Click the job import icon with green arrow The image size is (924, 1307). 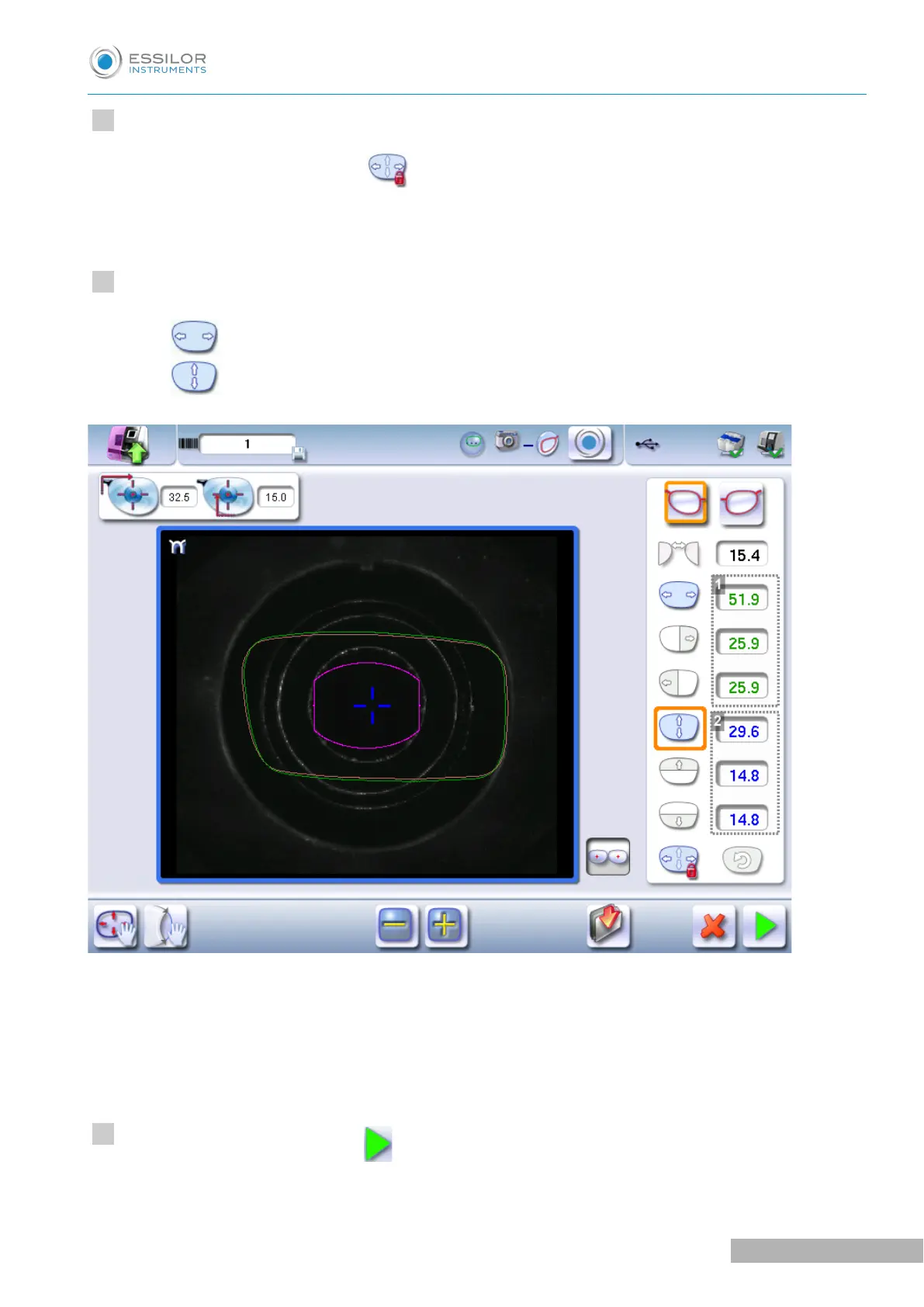128,445
